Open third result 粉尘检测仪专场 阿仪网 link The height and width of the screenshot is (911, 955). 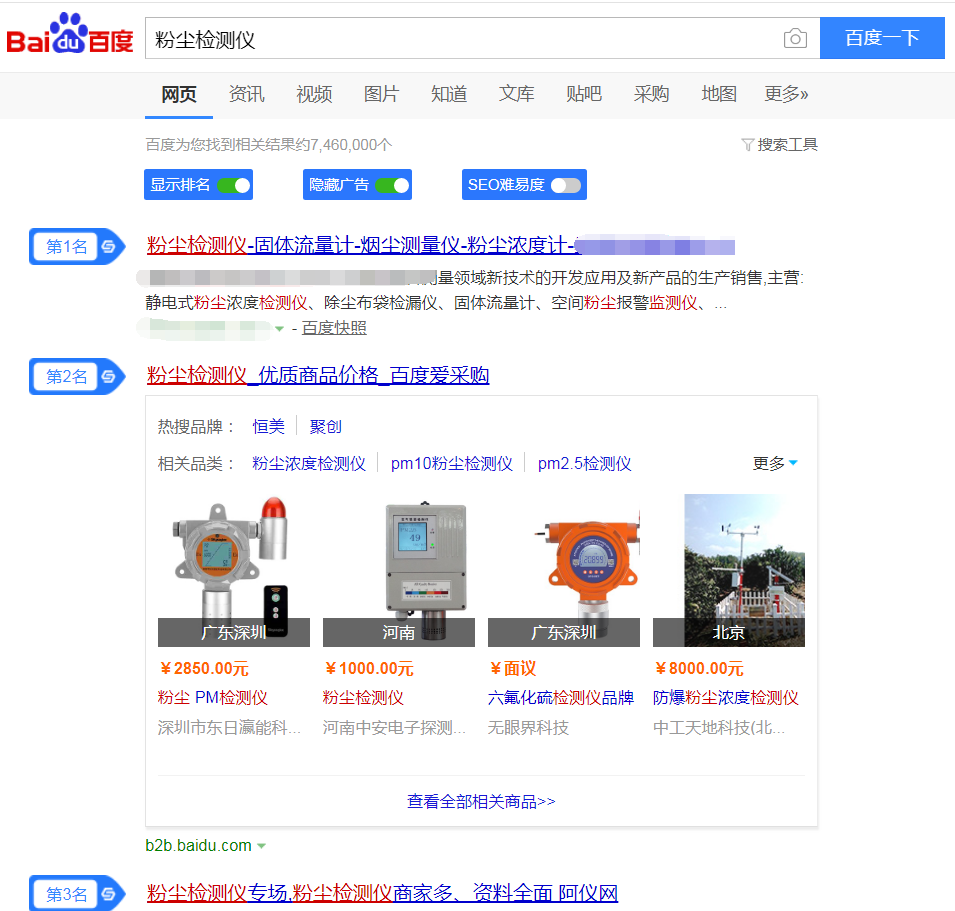[382, 893]
